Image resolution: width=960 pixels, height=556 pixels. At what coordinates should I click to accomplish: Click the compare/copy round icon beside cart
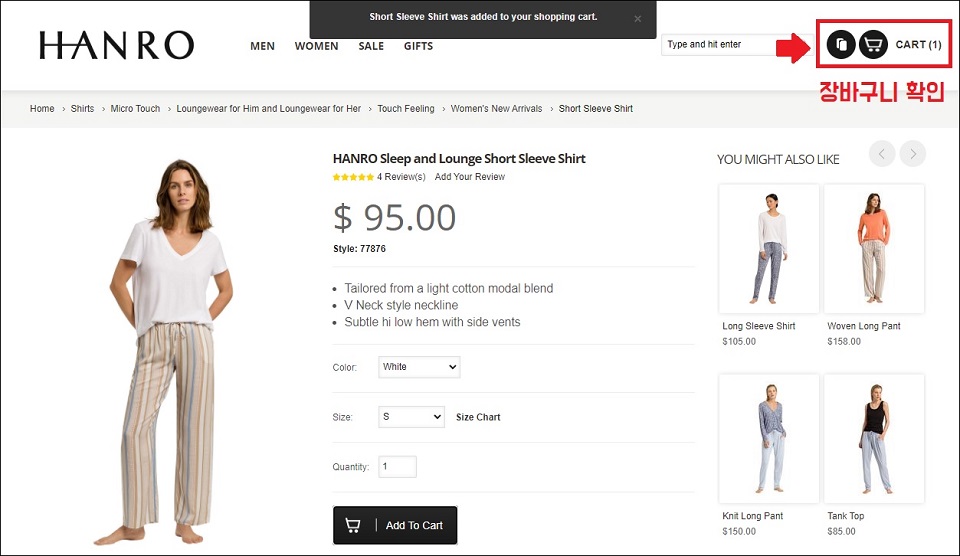pos(841,45)
